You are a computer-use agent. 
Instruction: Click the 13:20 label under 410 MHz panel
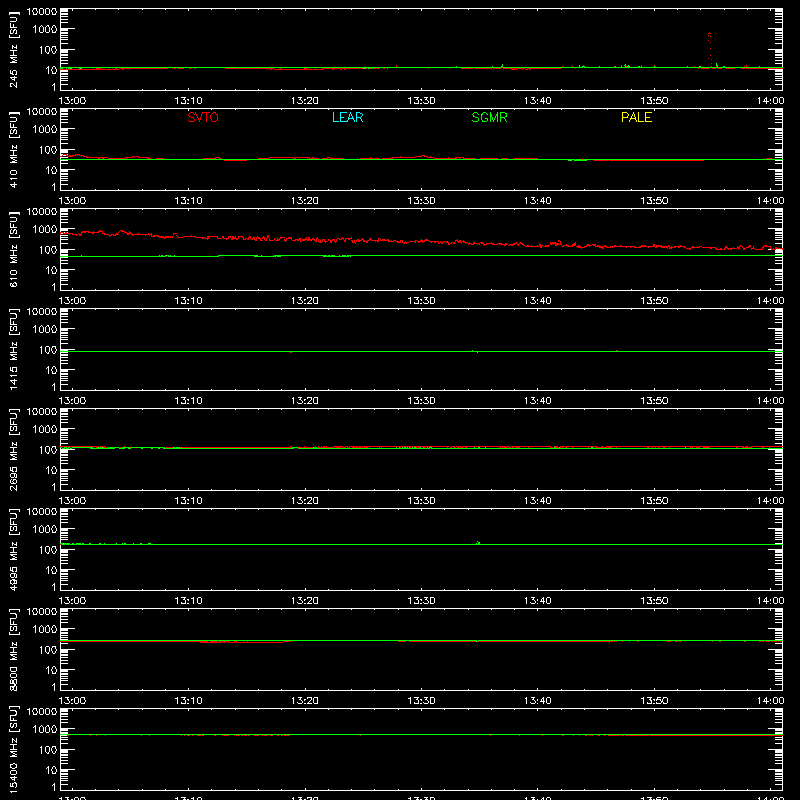305,201
